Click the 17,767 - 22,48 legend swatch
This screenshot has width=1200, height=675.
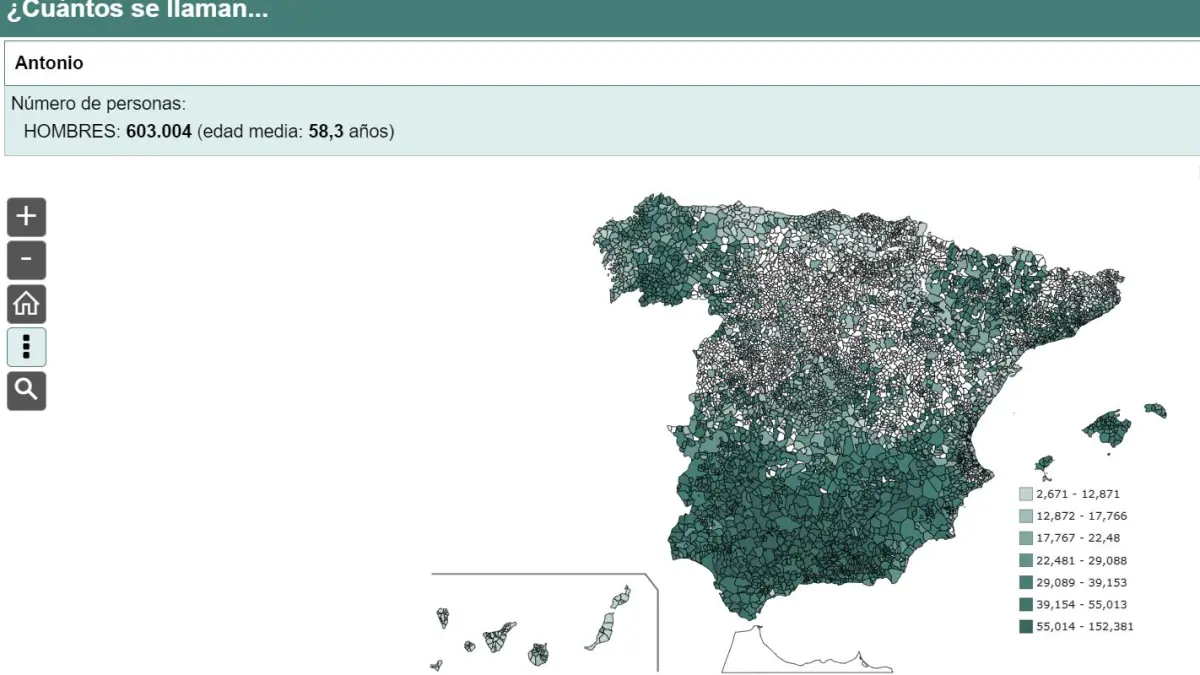1026,538
